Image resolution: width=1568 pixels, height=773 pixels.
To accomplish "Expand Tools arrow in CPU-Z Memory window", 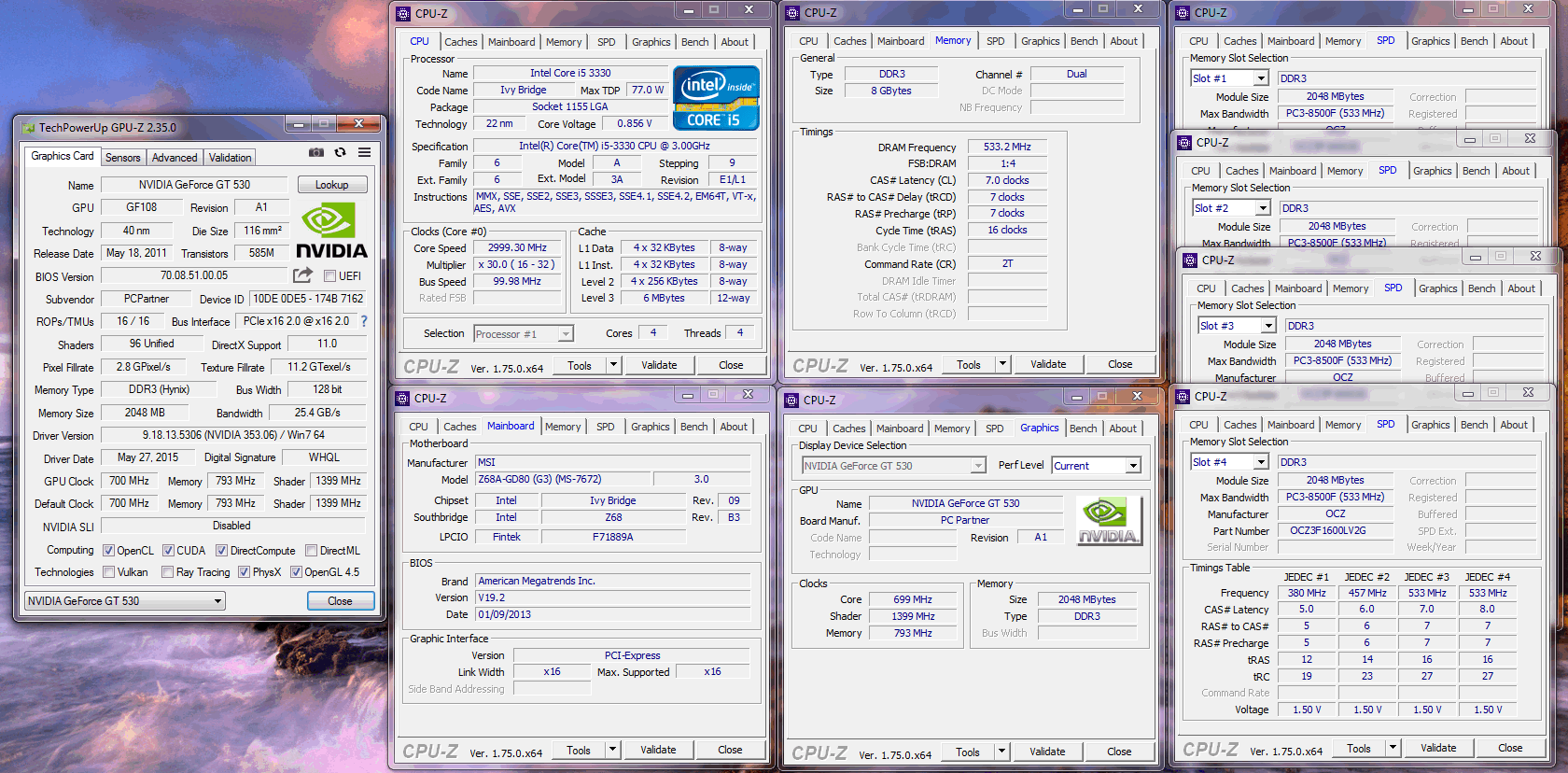I will (1002, 364).
